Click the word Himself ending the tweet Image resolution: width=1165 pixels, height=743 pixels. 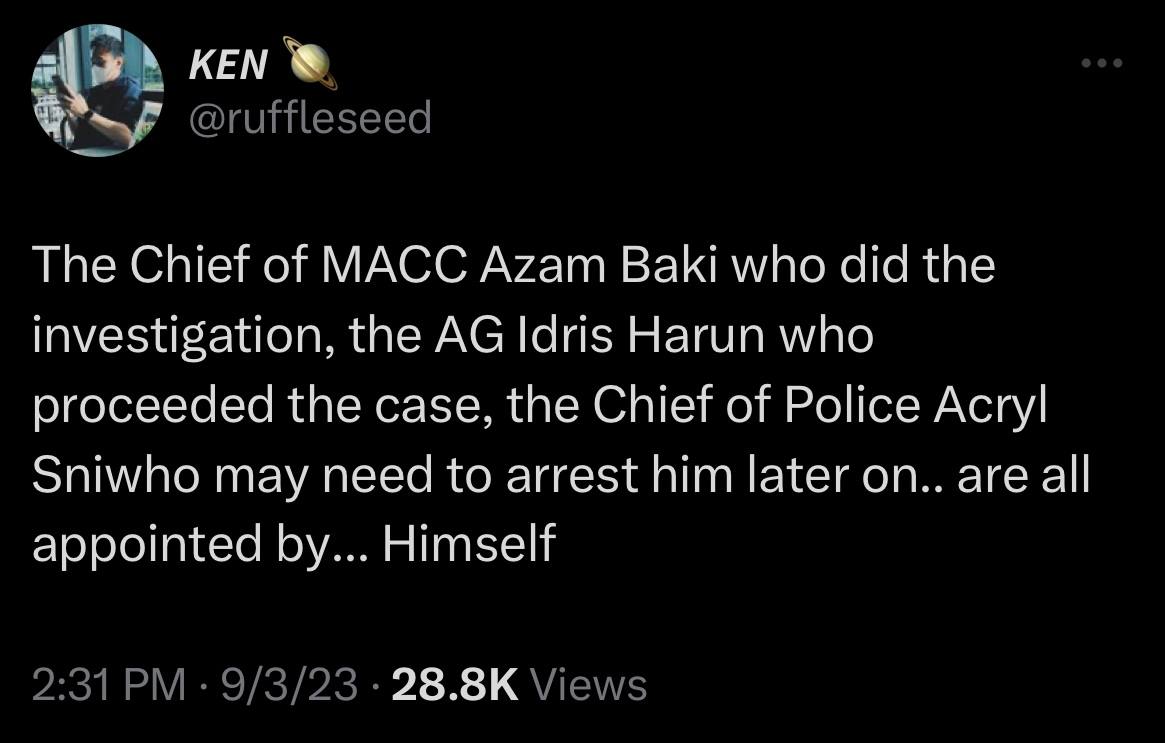(468, 544)
